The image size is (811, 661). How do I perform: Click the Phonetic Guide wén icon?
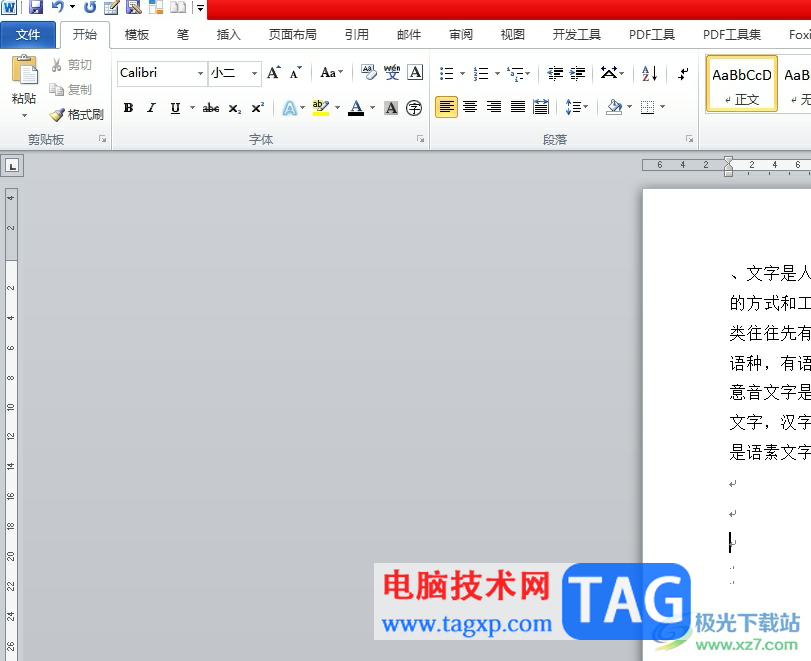pyautogui.click(x=392, y=72)
